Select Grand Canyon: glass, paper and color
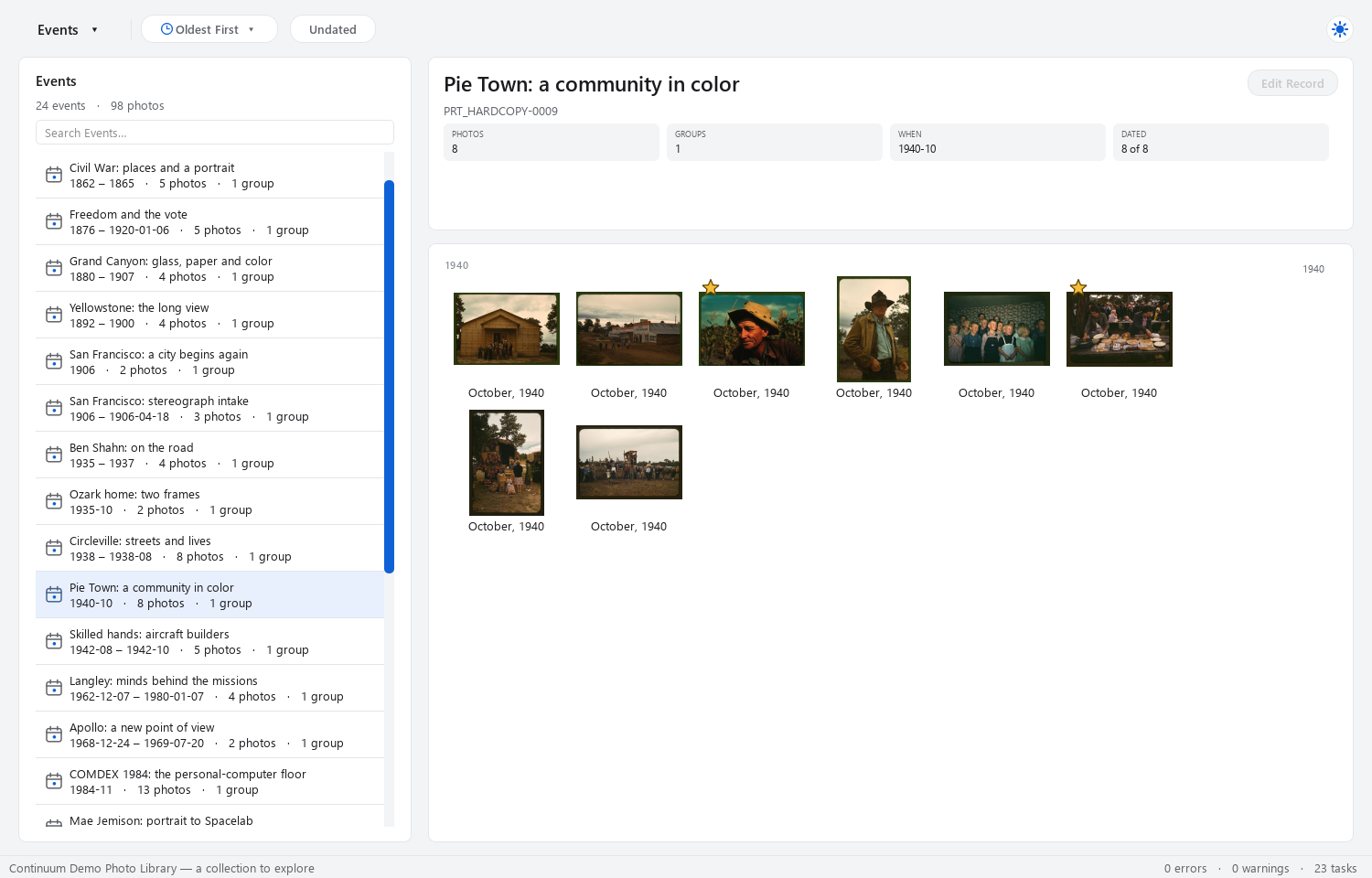This screenshot has height=878, width=1372. [209, 269]
